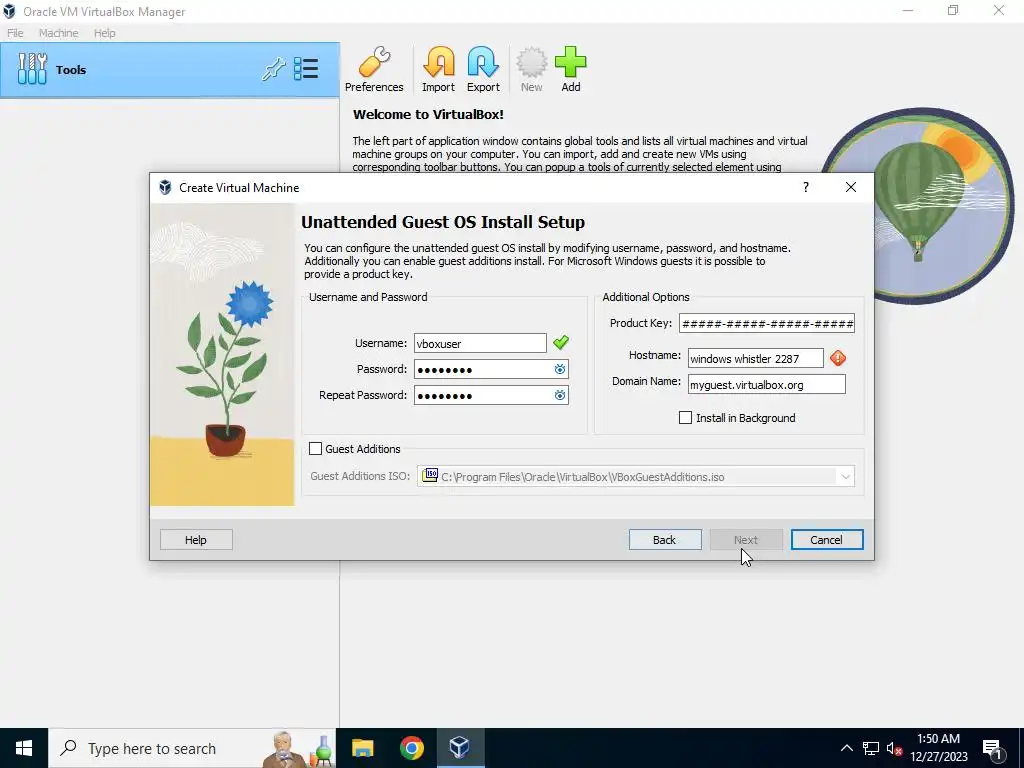Click the "Welcome to VirtualBox!" heading

[x=428, y=114]
